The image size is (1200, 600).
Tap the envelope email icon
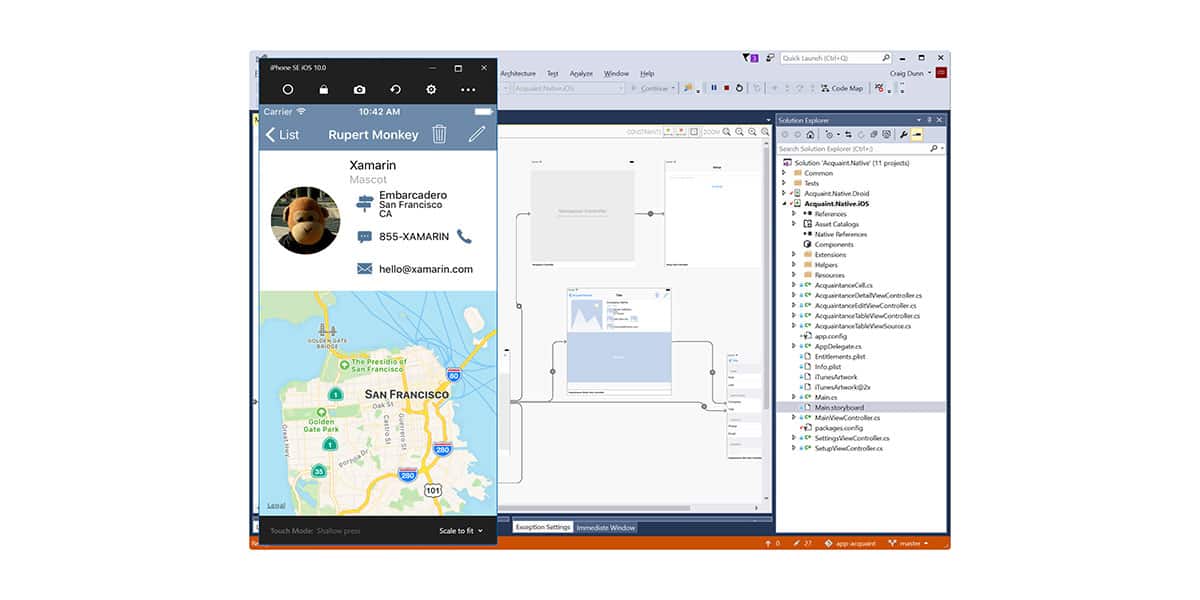click(x=365, y=269)
